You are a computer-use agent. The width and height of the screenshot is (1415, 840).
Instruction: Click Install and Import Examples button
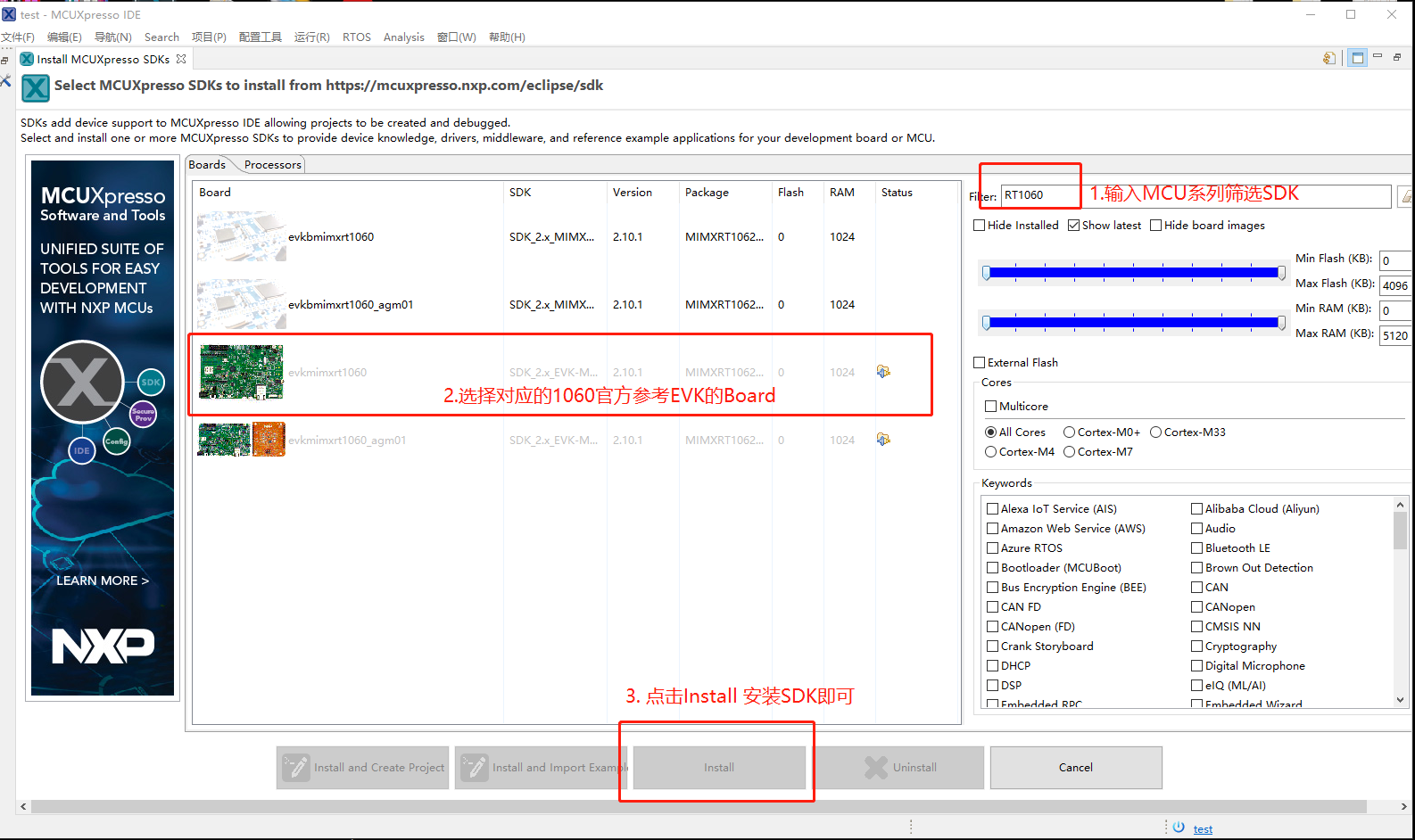(542, 768)
